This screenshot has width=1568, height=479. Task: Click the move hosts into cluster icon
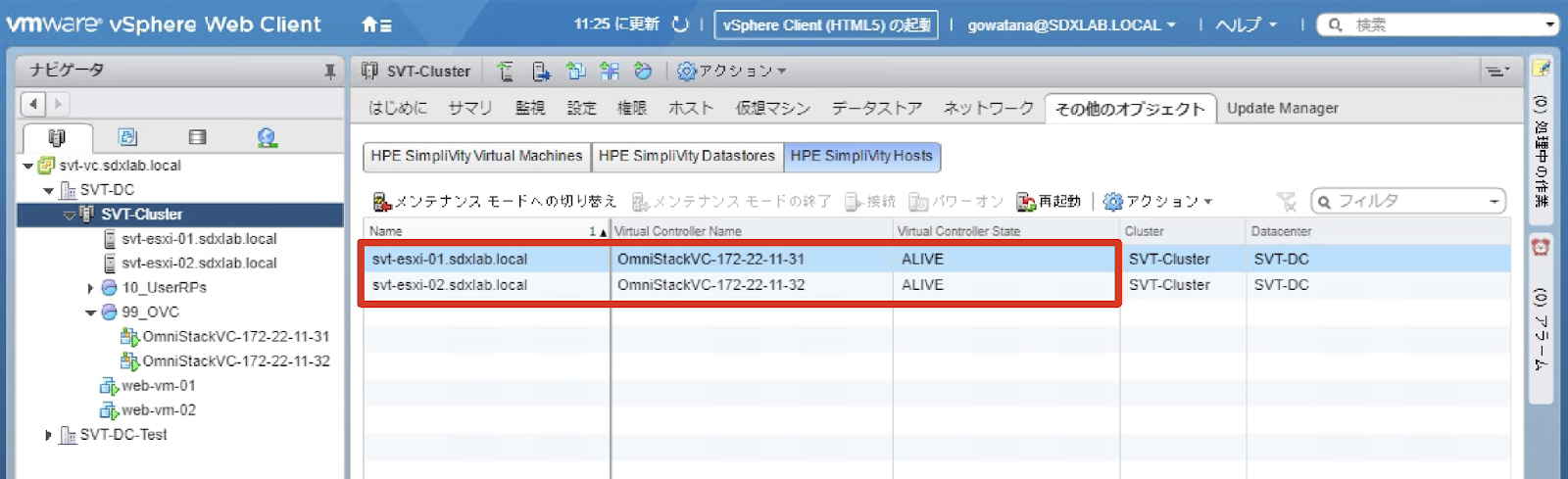541,71
